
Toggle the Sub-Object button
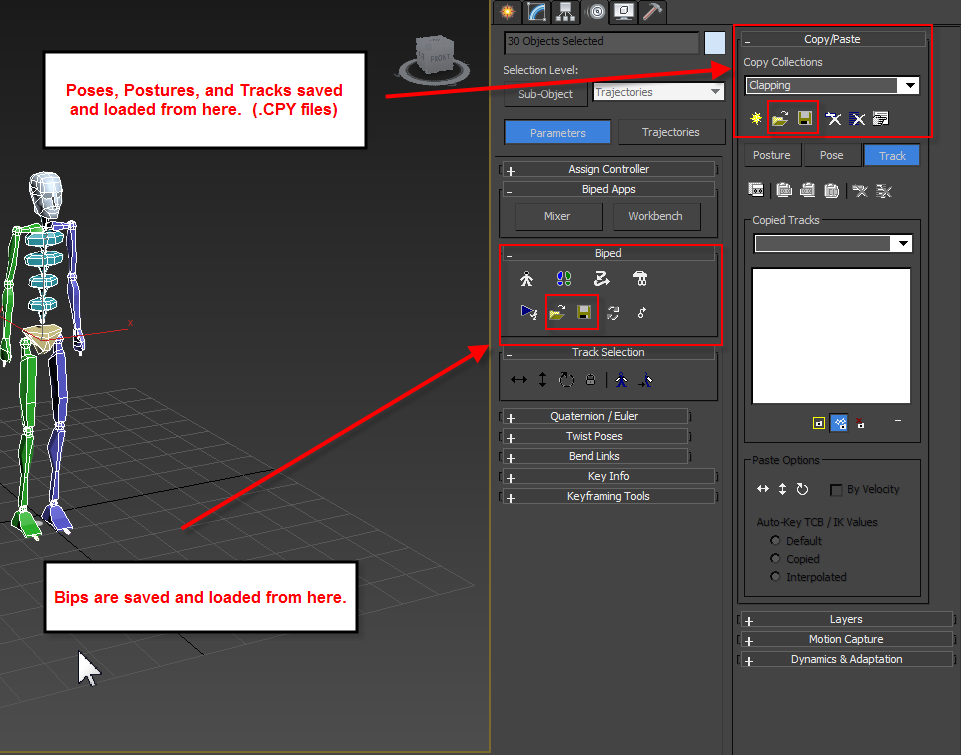pyautogui.click(x=545, y=94)
